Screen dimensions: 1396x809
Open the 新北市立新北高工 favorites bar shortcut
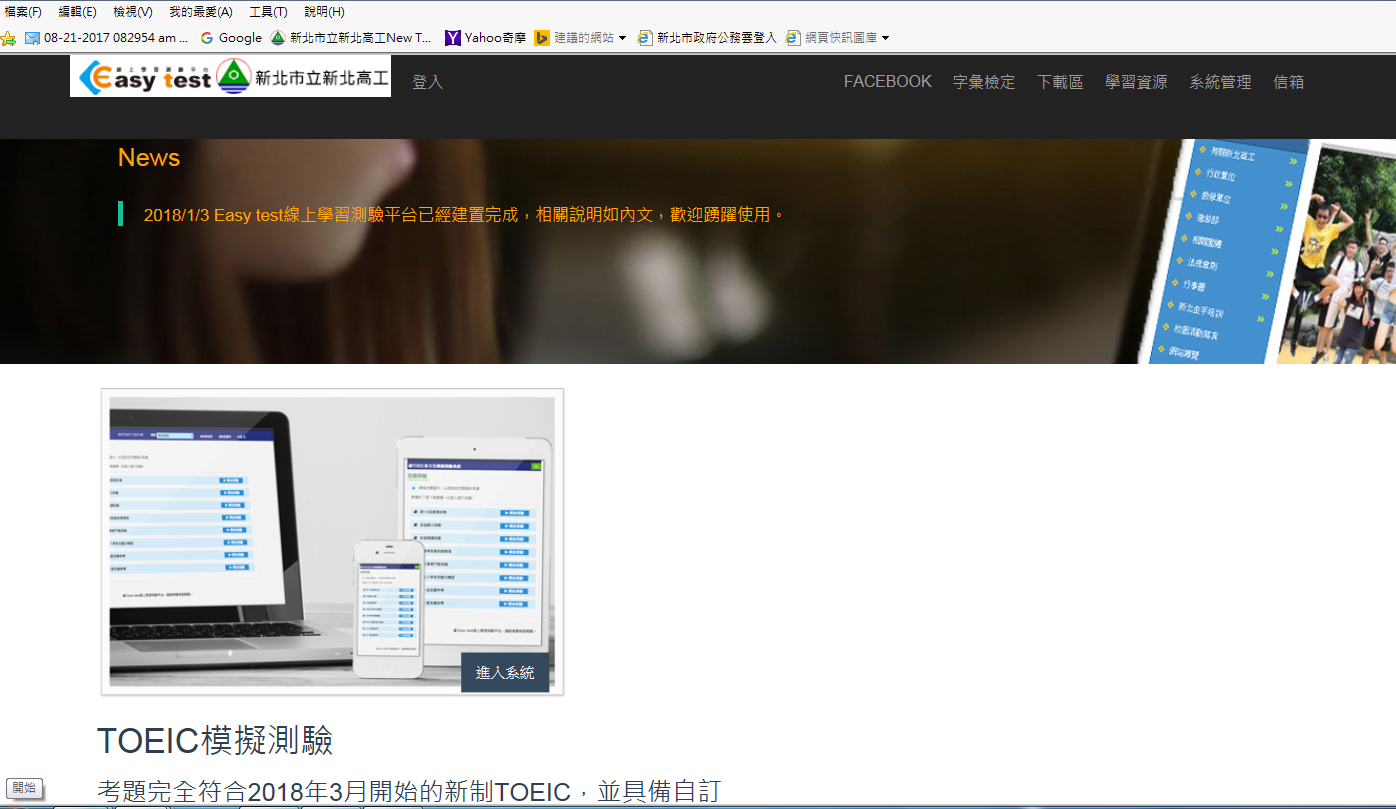point(351,38)
